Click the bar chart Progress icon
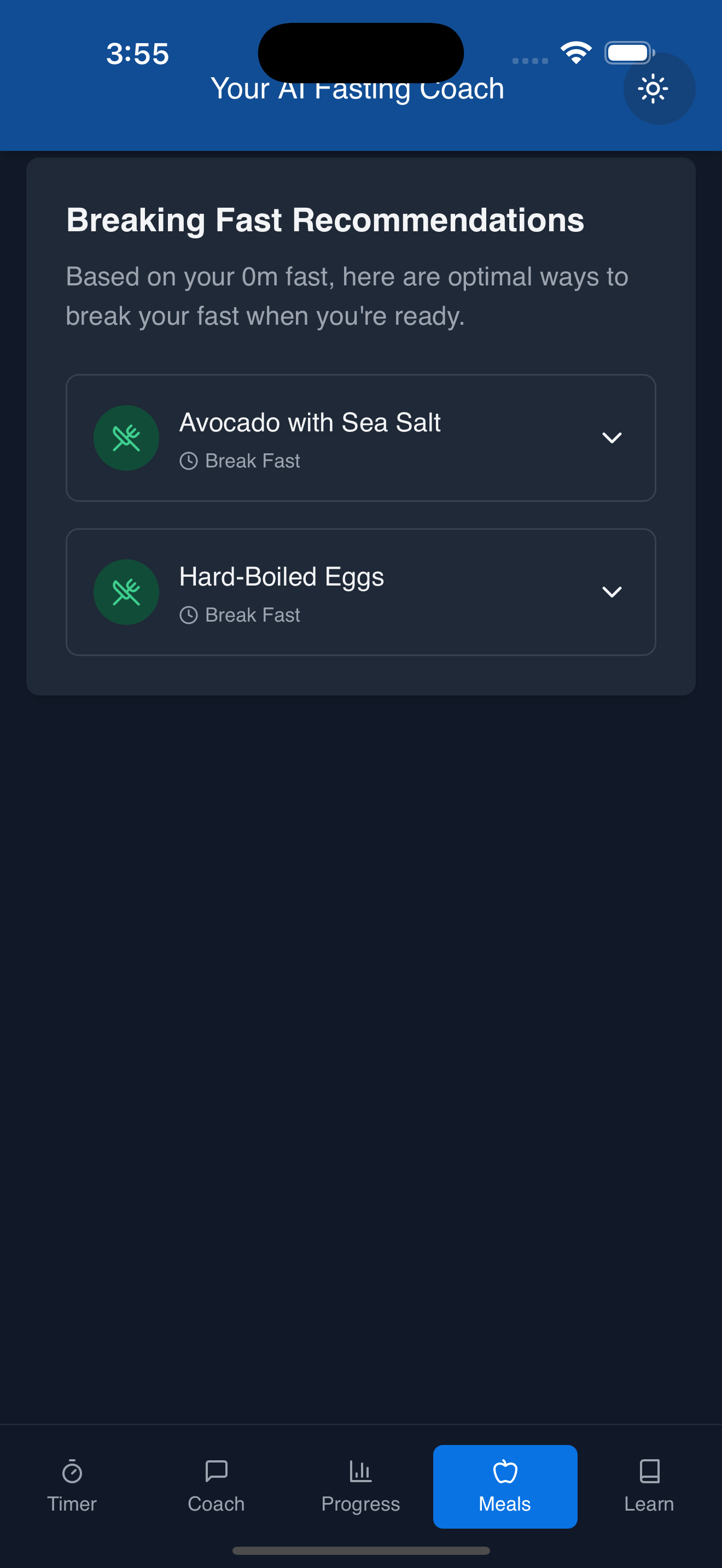This screenshot has width=722, height=1568. tap(360, 1471)
